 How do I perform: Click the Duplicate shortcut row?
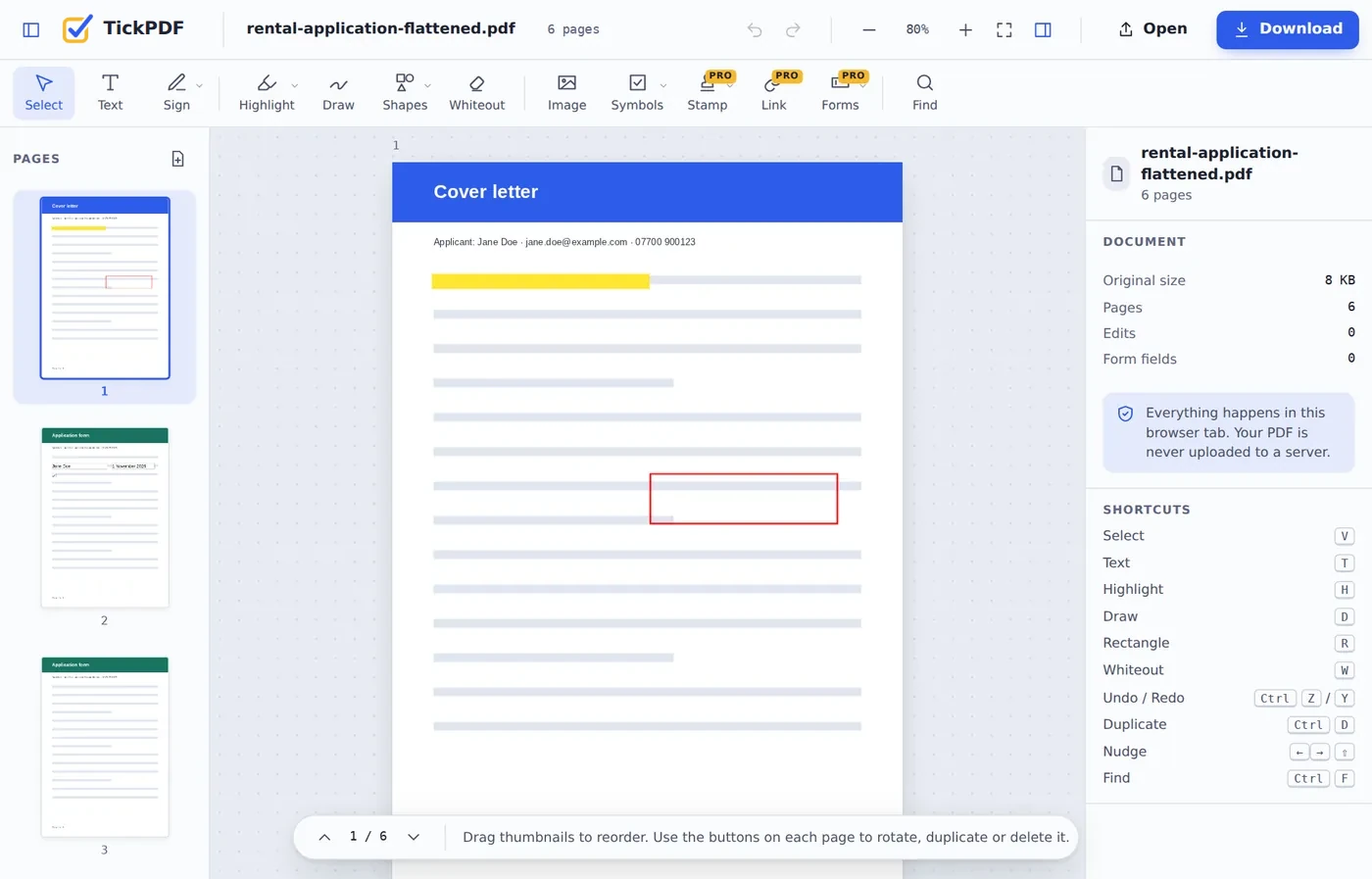click(x=1229, y=724)
